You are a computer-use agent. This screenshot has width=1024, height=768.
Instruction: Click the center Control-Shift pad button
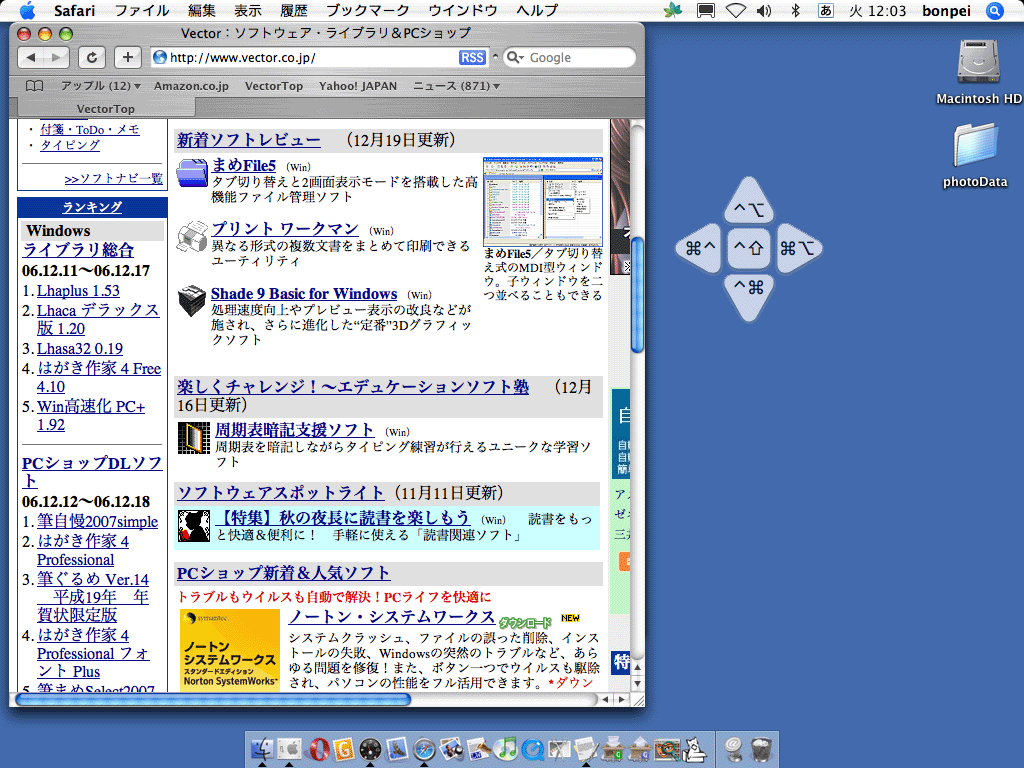748,248
